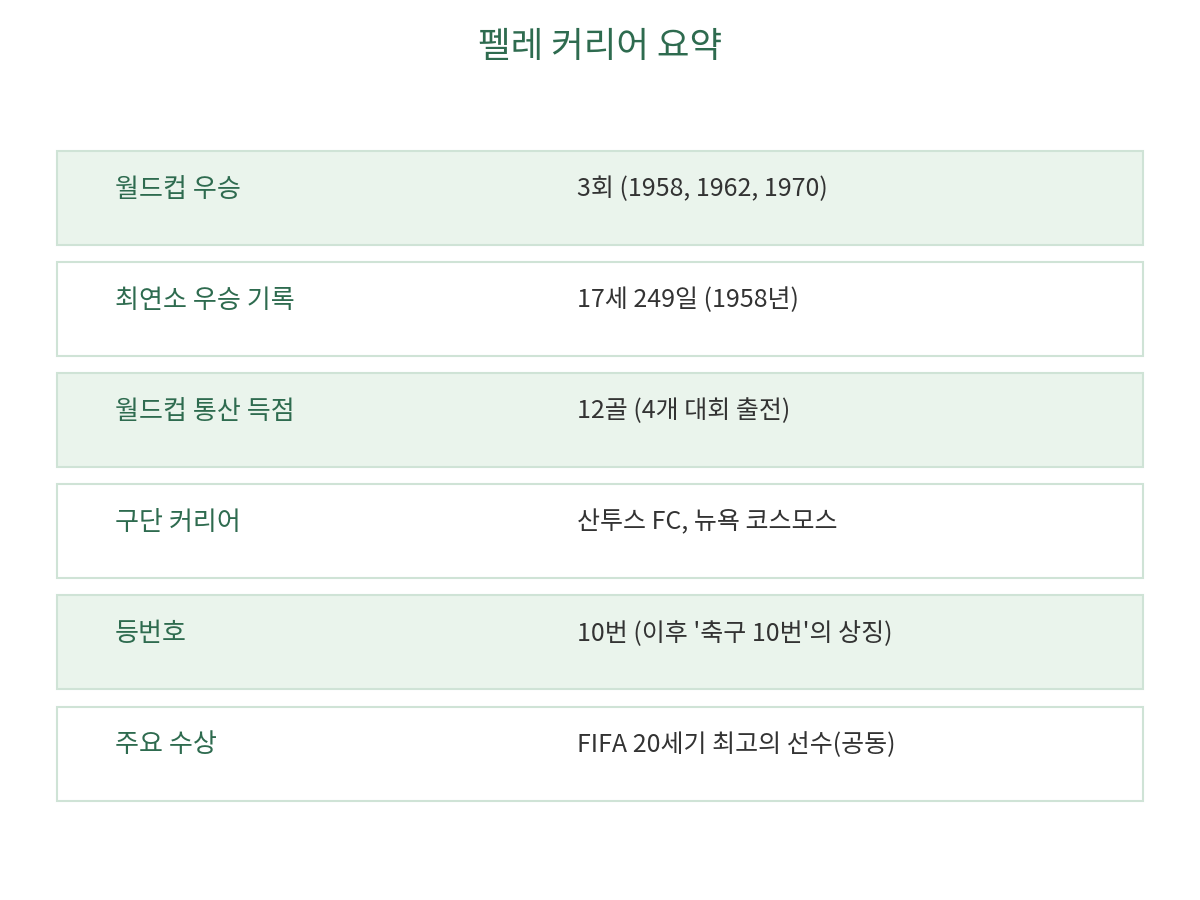Screen dimensions: 1200x900
Task: Select the 주요 수상 row label
Action: pos(165,742)
